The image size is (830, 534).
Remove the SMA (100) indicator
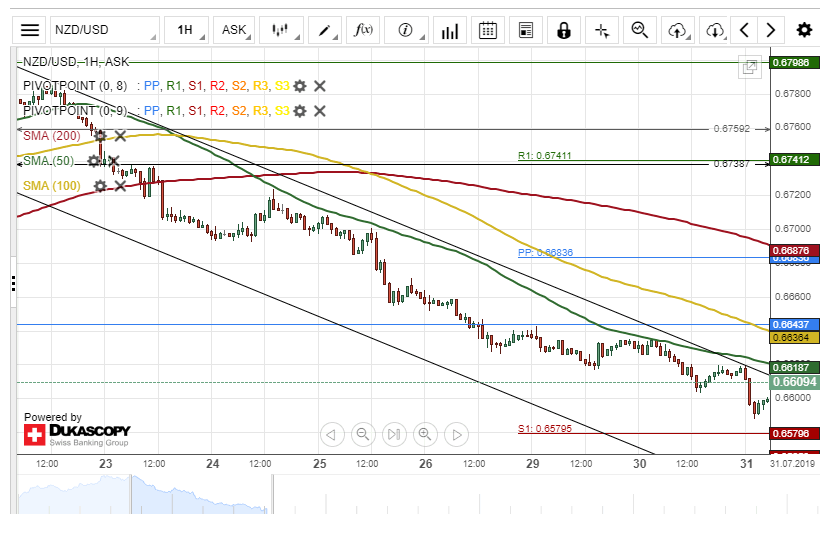[x=120, y=185]
